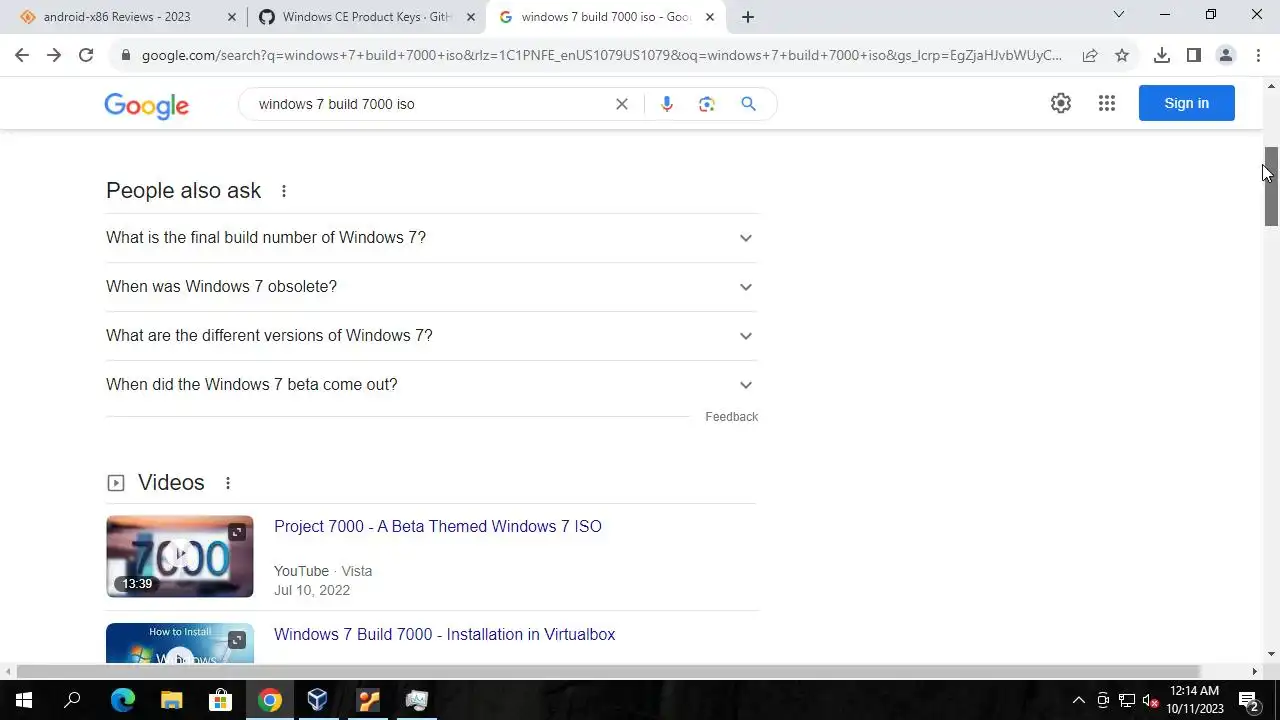Toggle Chrome side panel icon
Screen dimensions: 1280x720
coord(1194,55)
